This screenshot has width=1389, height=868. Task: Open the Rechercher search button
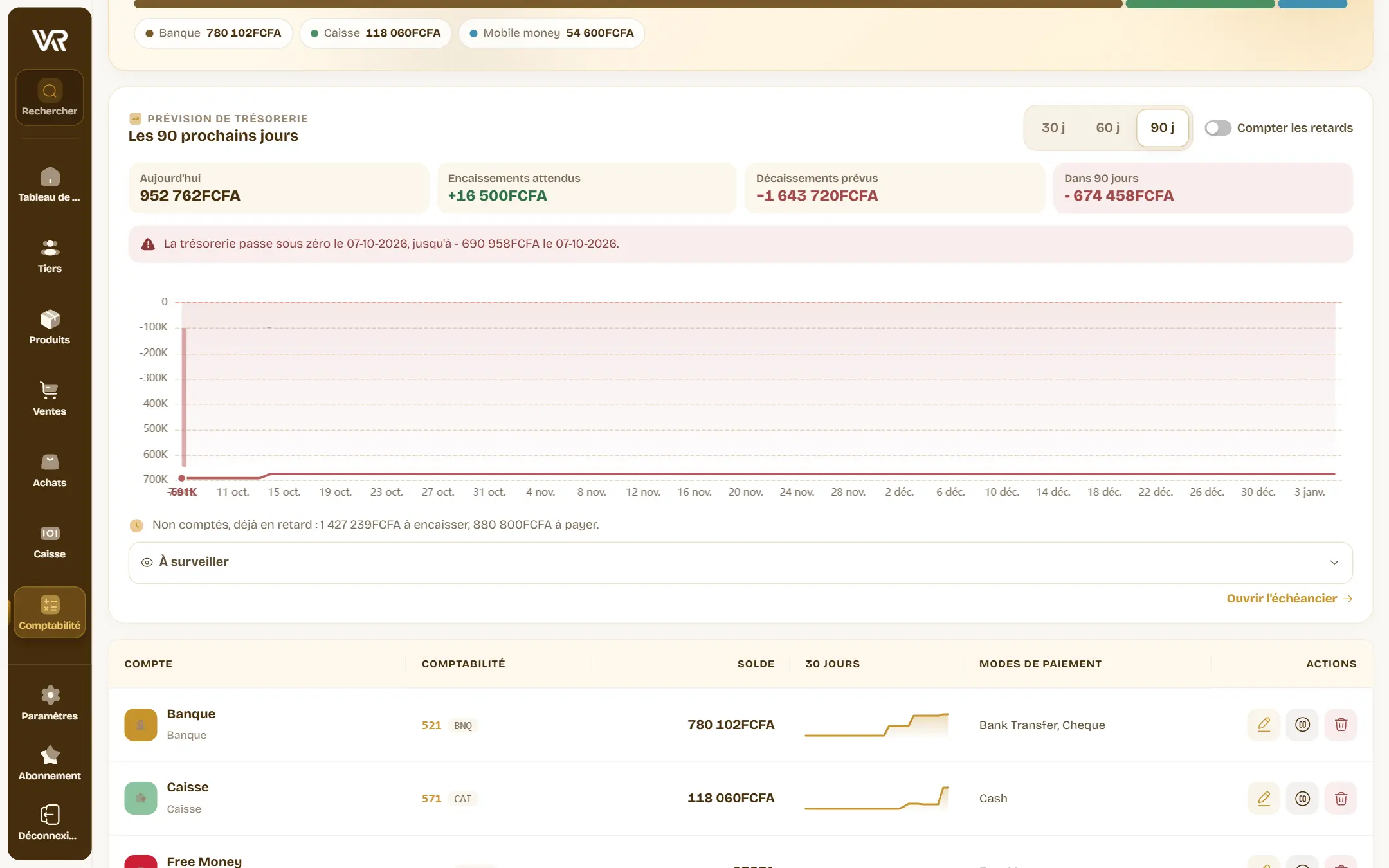click(x=50, y=98)
